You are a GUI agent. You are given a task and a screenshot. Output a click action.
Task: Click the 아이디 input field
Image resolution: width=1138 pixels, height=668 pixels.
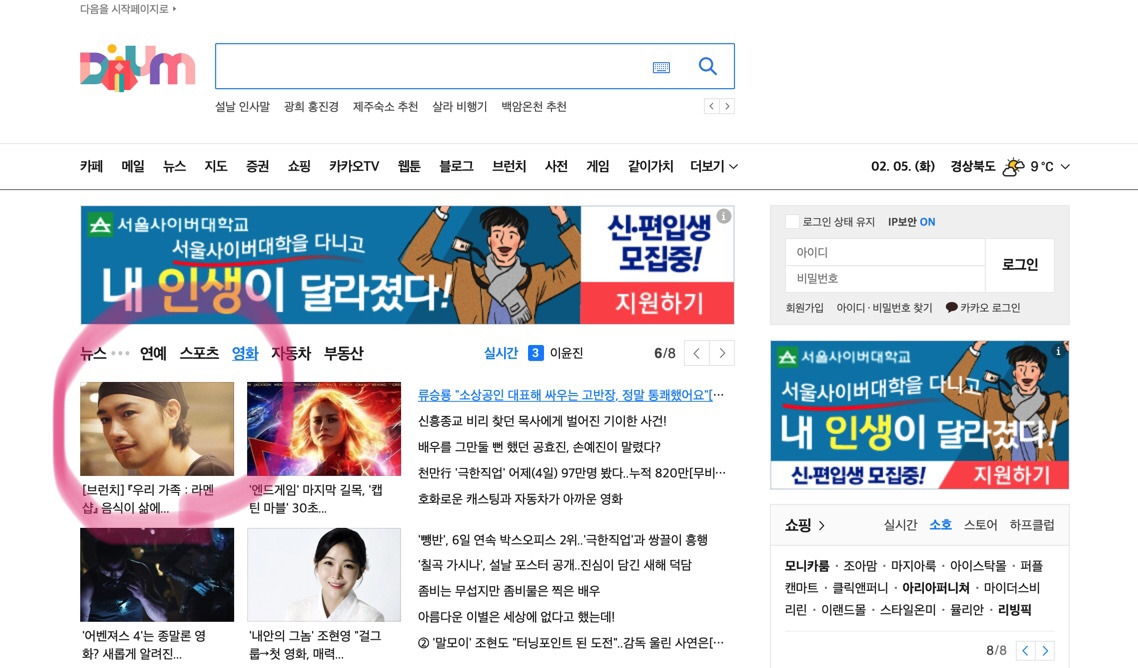tap(885, 252)
